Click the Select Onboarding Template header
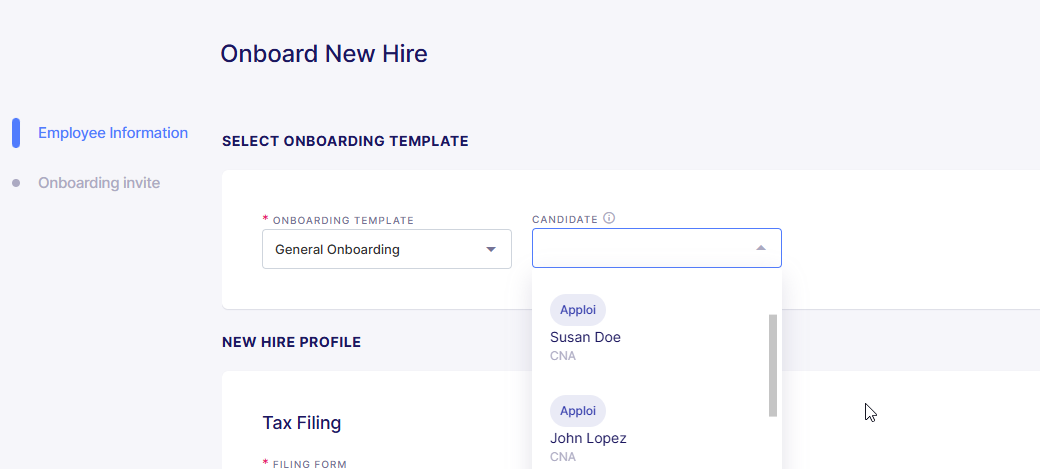The image size is (1040, 469). point(345,141)
